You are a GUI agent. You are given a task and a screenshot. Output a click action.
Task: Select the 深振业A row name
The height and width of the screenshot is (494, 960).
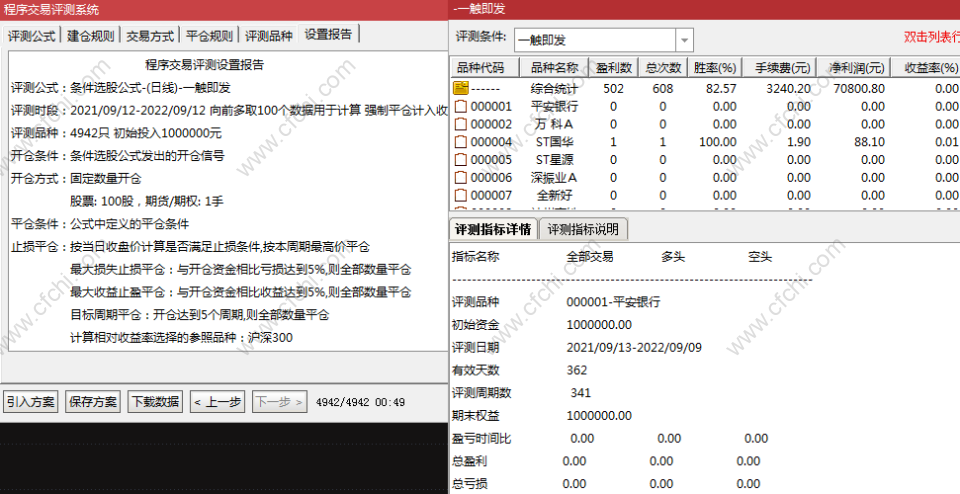click(x=554, y=178)
